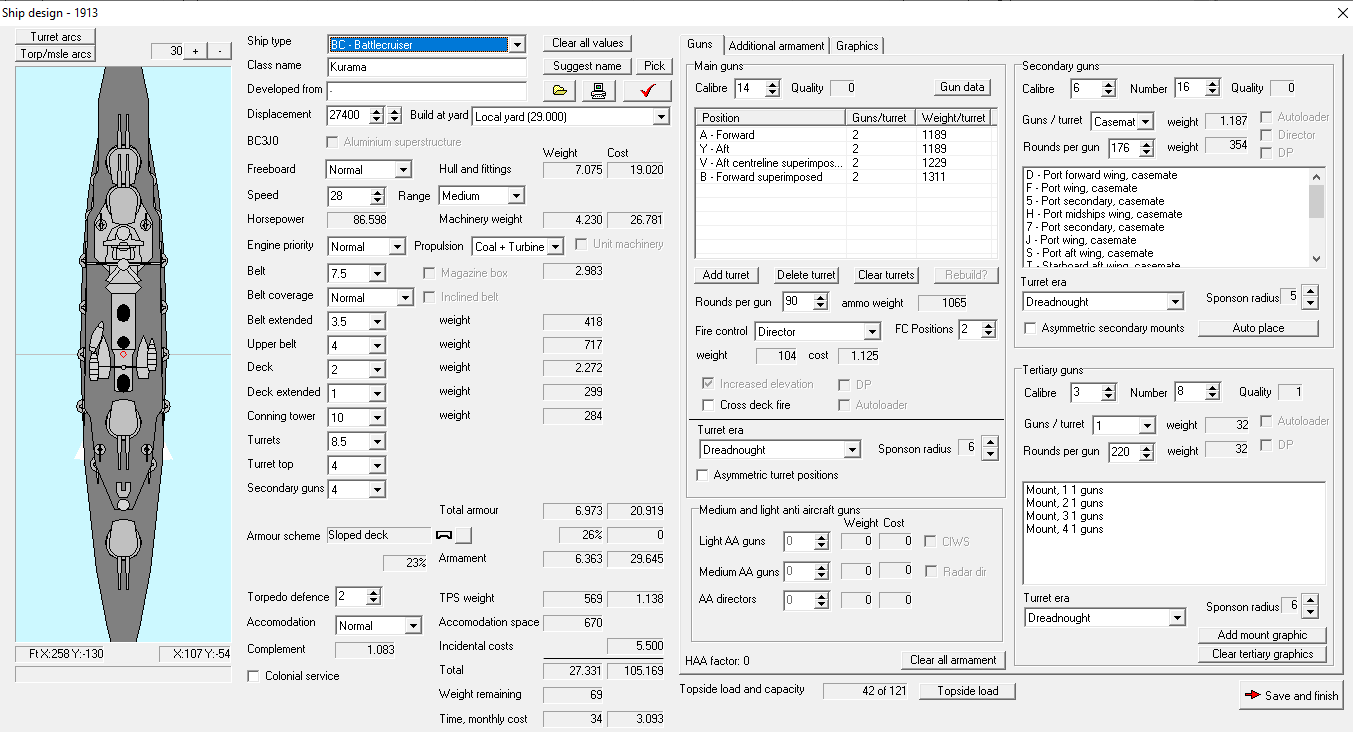
Task: Increase secondary guns number spinner
Action: point(1213,84)
